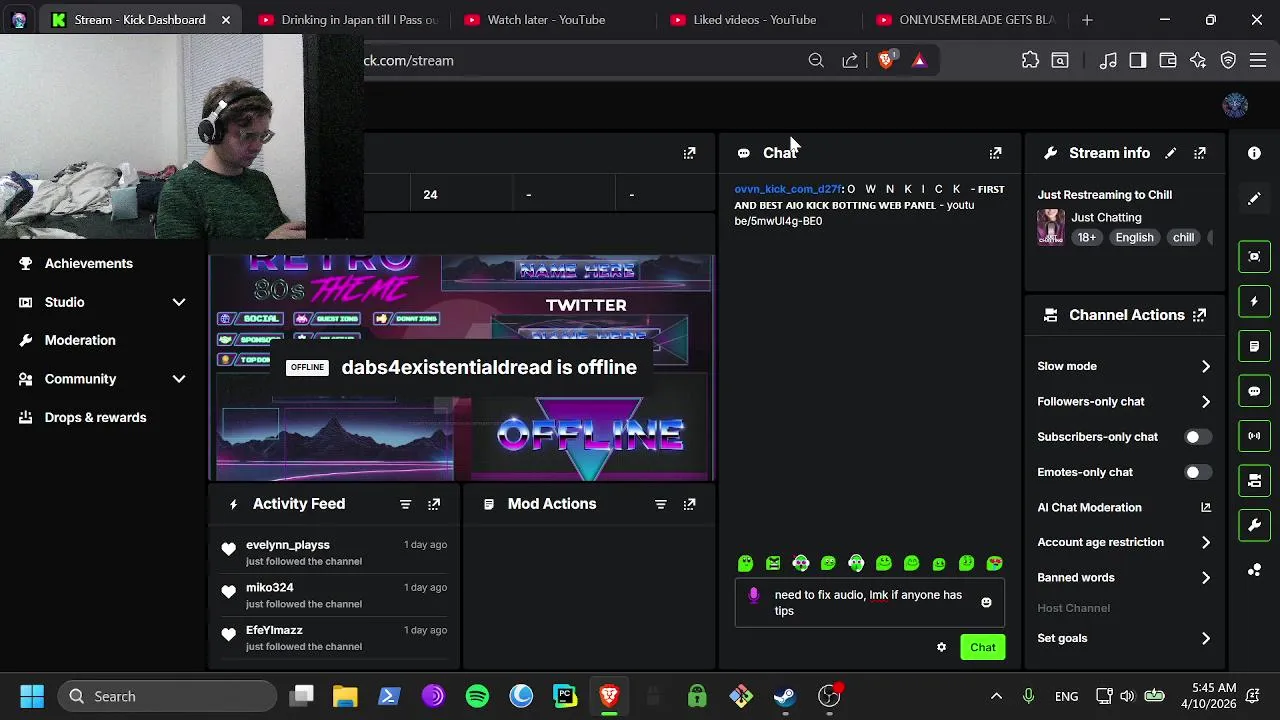Viewport: 1280px width, 720px height.
Task: Toggle Subscribers-only chat
Action: (x=1197, y=437)
